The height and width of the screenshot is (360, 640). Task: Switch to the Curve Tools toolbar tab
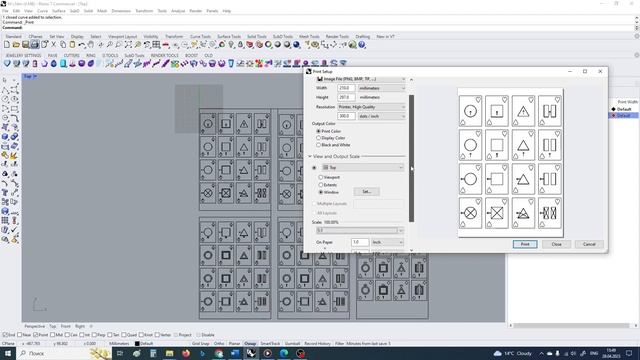[200, 37]
